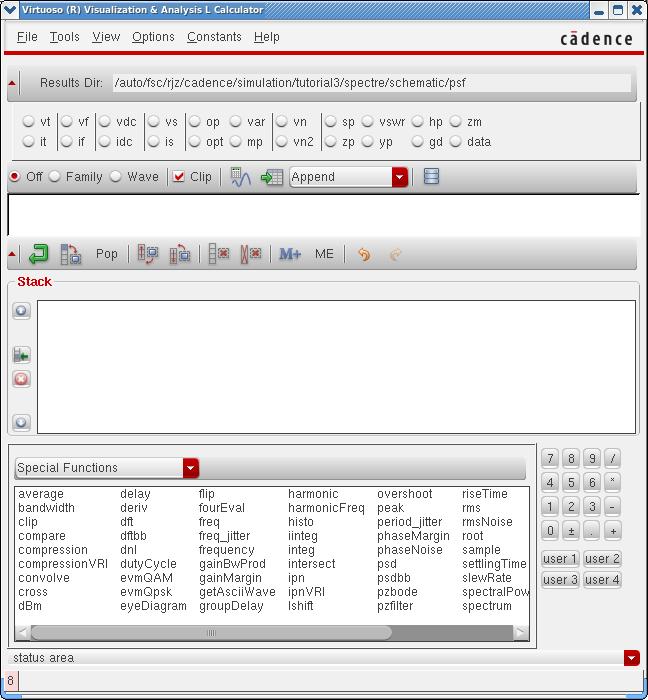This screenshot has width=648, height=700.
Task: Click in the expression buffer field
Action: point(324,215)
